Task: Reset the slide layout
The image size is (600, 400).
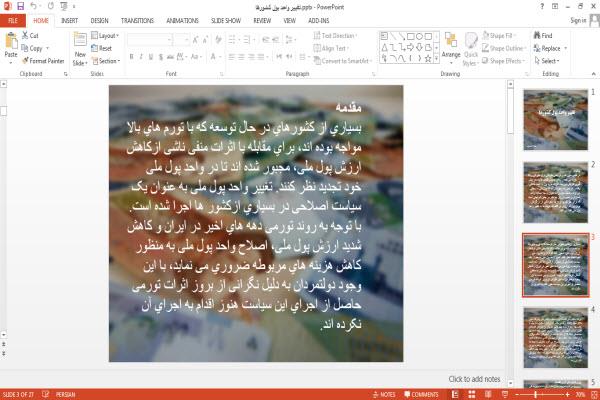Action: click(x=102, y=48)
